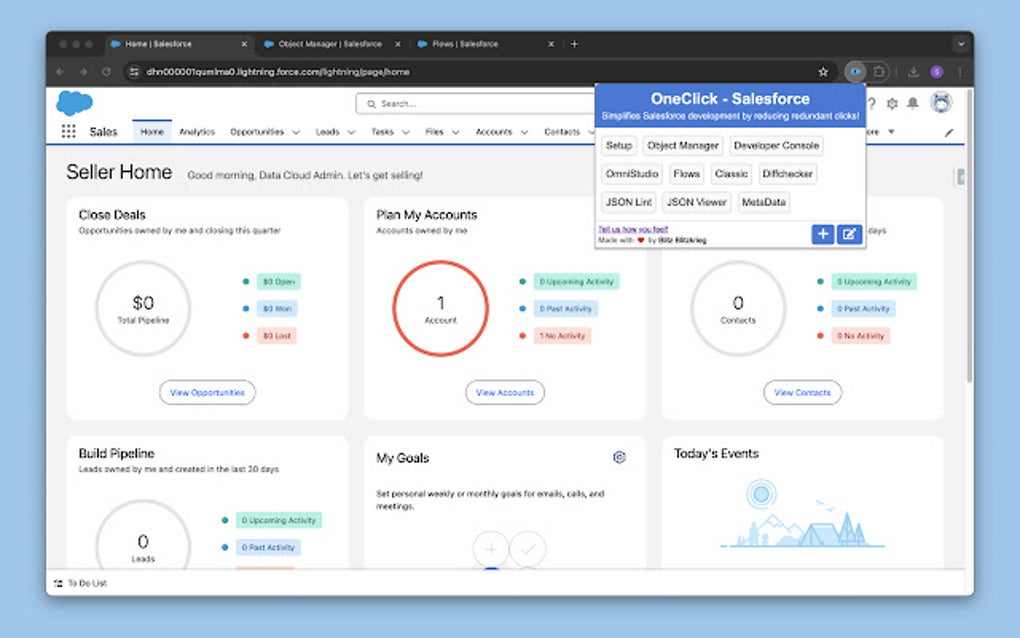Click the browser downloads icon
This screenshot has height=638, width=1020.
(x=914, y=71)
